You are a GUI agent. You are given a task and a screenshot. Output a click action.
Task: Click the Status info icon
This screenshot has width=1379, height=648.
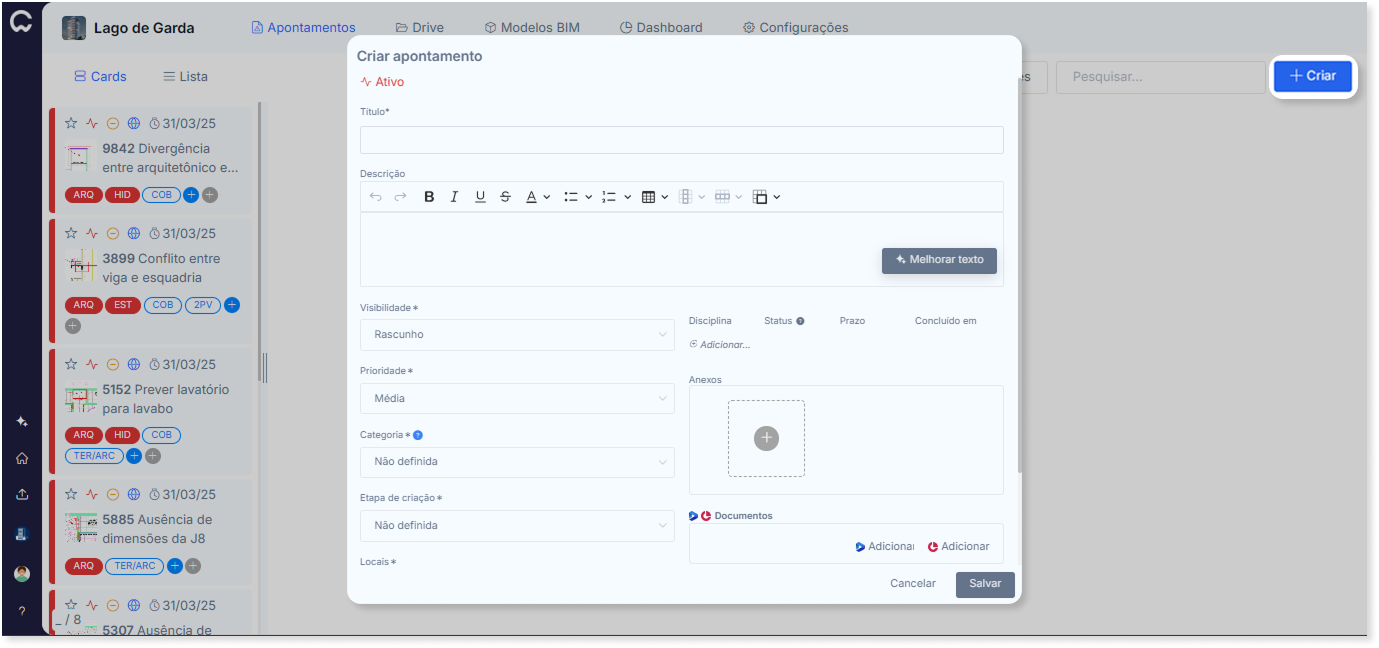pyautogui.click(x=800, y=321)
